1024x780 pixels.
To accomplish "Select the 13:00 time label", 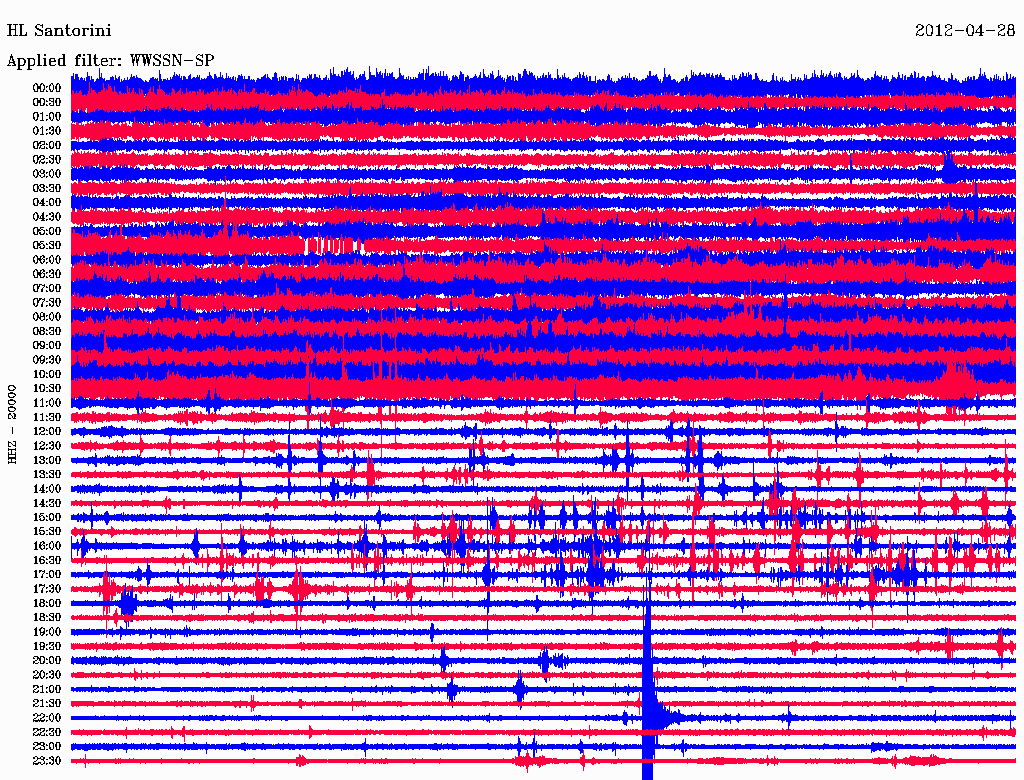I will pyautogui.click(x=47, y=461).
